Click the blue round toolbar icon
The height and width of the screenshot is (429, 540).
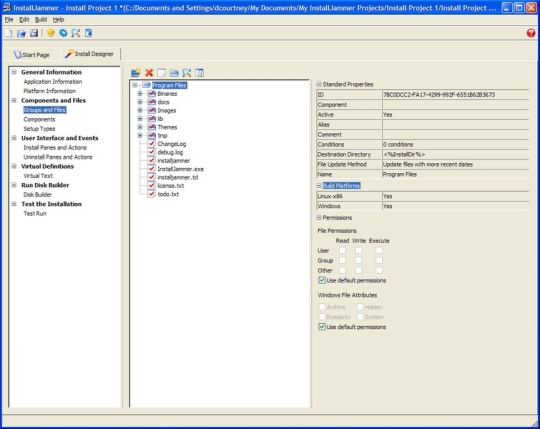click(x=63, y=33)
